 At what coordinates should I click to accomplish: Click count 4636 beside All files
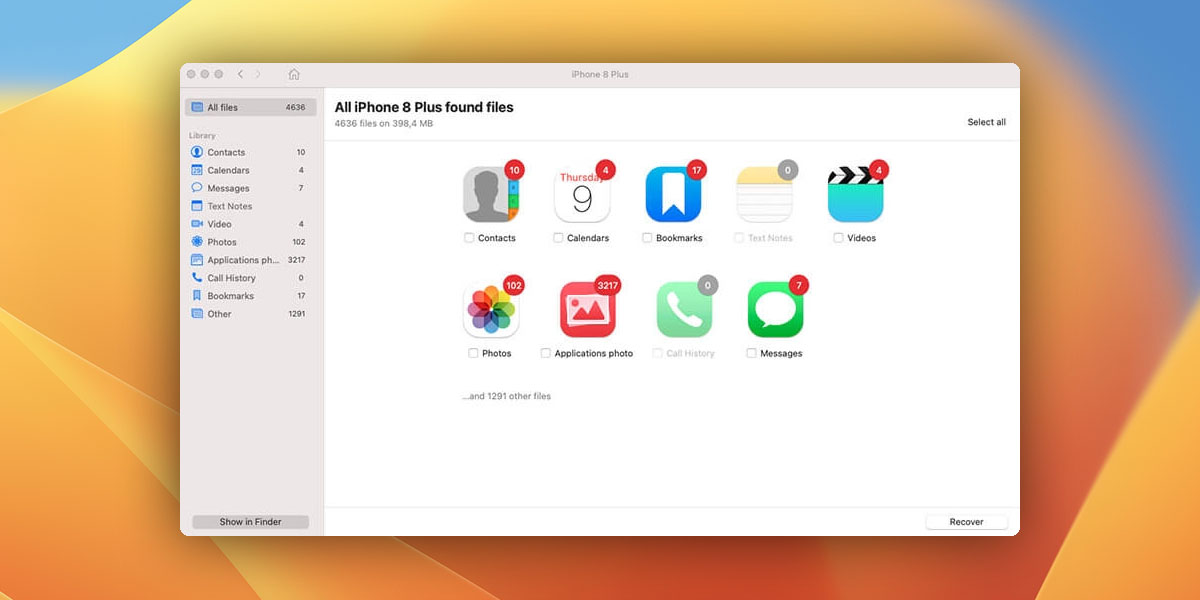tap(295, 107)
